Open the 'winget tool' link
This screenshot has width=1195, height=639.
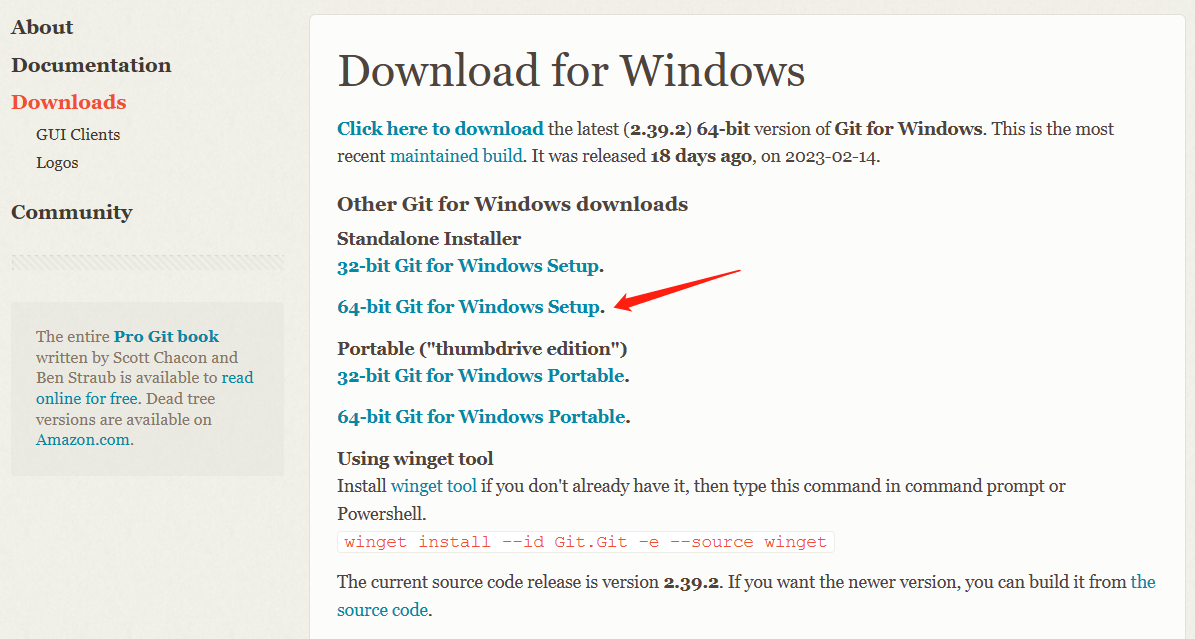click(434, 486)
